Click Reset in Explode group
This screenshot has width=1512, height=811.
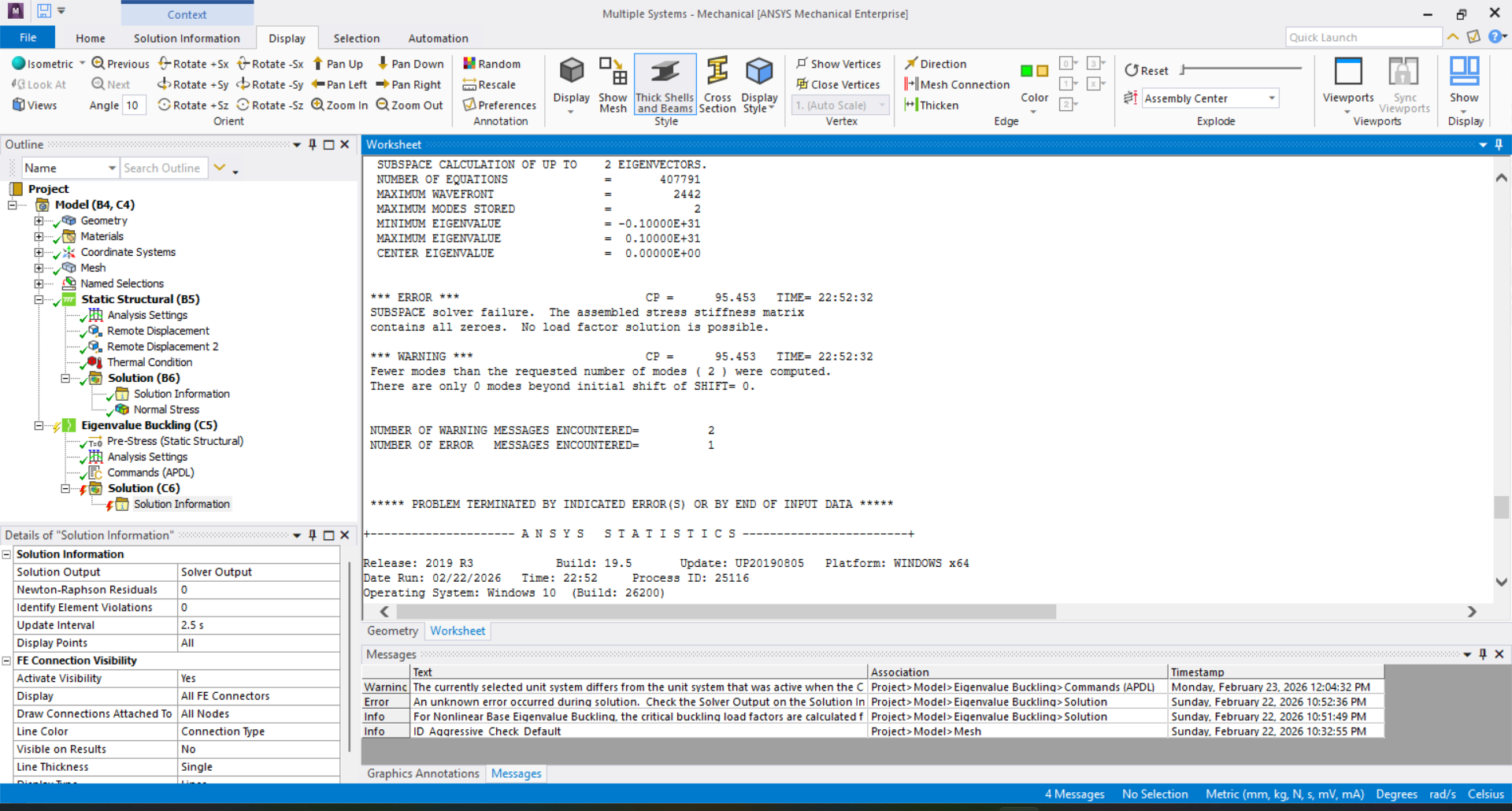click(x=1147, y=70)
